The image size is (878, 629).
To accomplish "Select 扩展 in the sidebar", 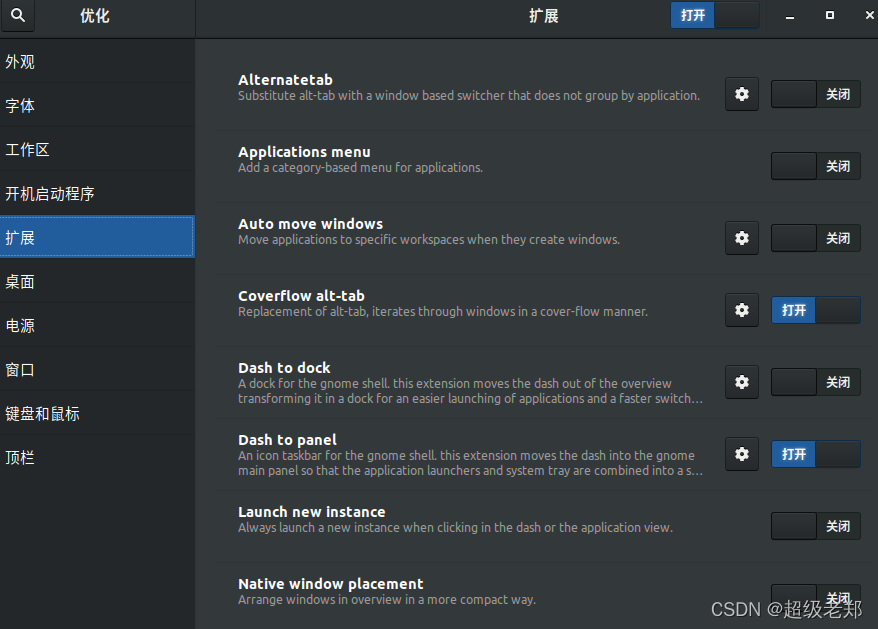I will tap(97, 237).
